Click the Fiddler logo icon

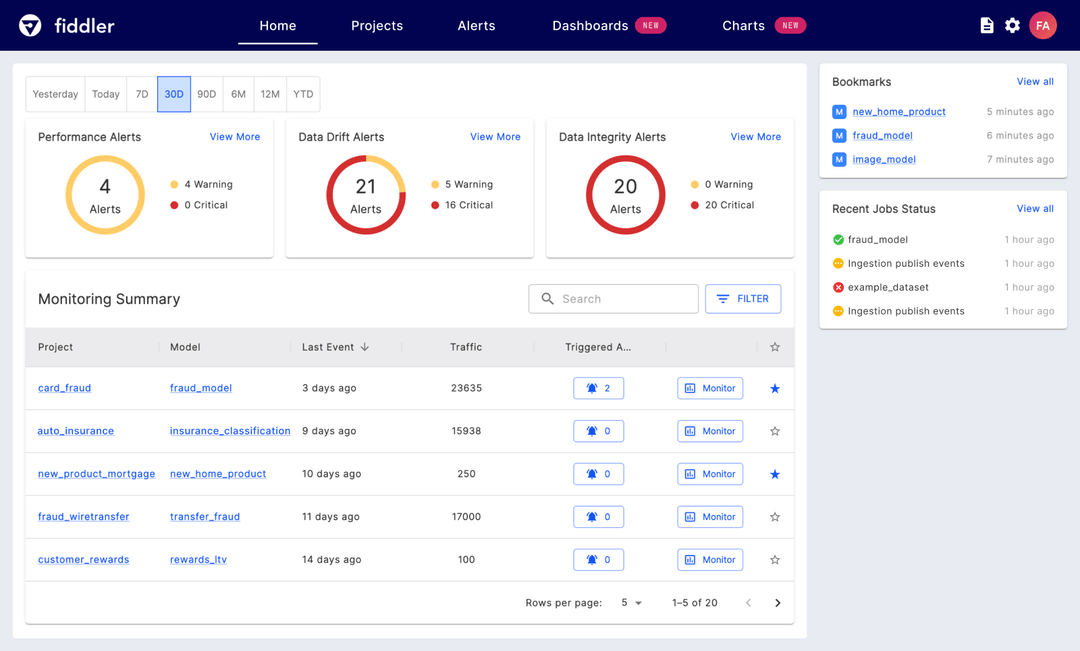pos(29,25)
